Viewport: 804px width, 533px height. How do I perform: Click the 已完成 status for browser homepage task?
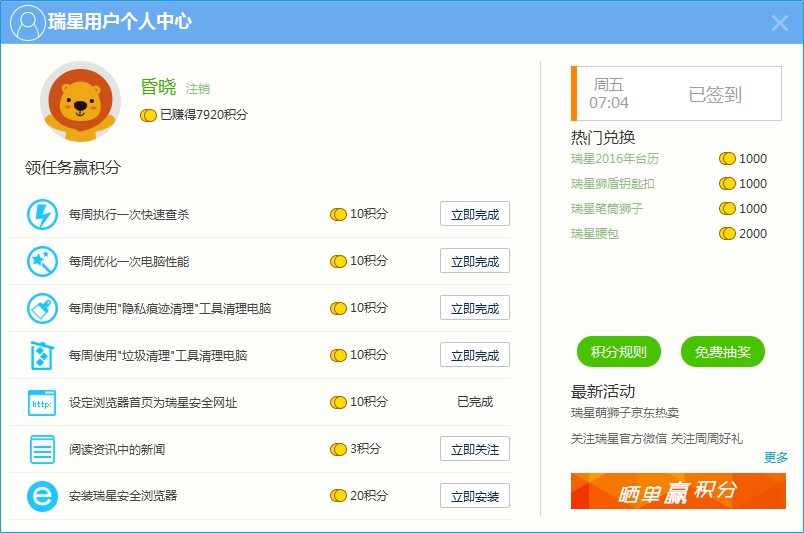(x=475, y=402)
